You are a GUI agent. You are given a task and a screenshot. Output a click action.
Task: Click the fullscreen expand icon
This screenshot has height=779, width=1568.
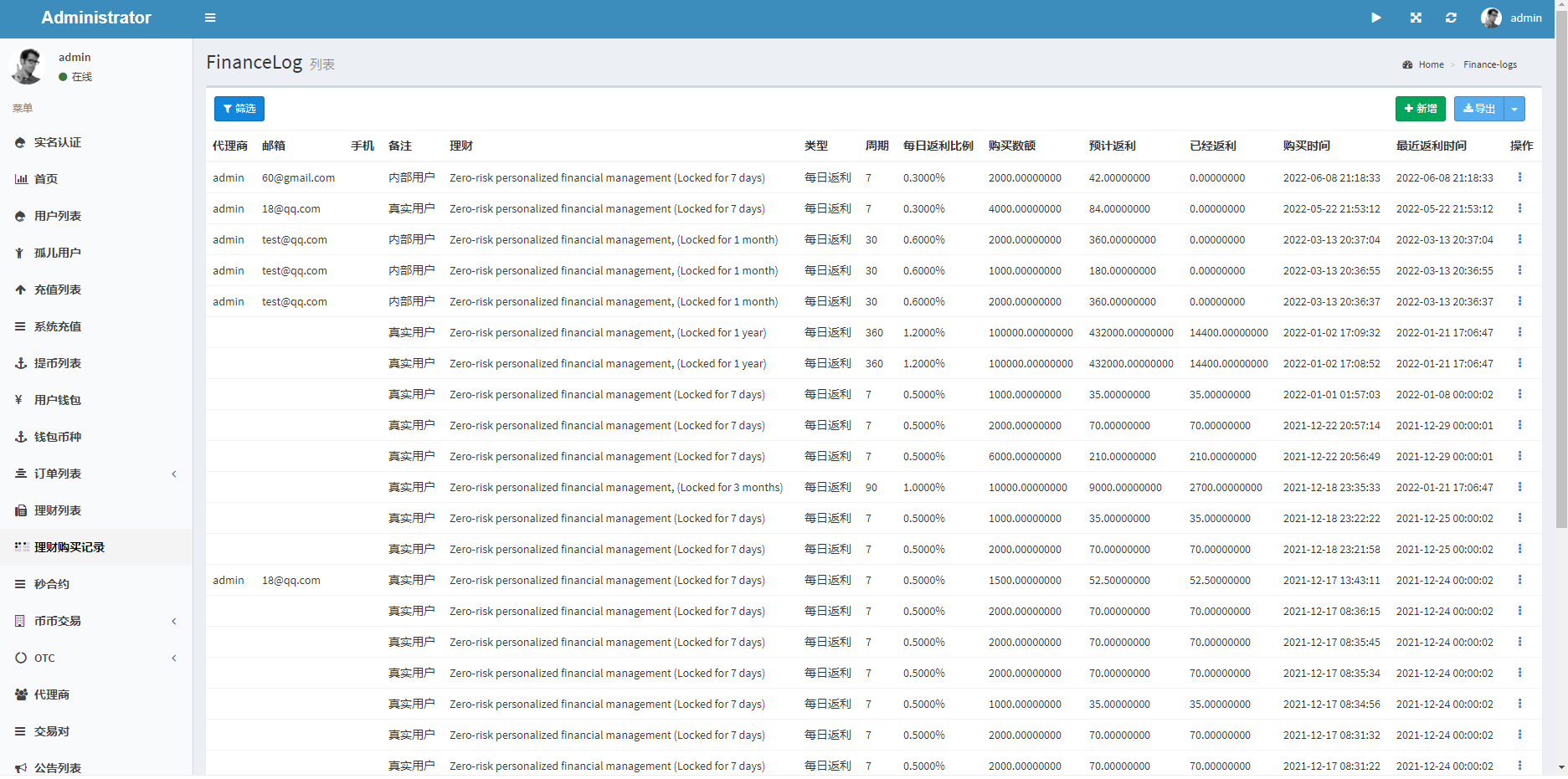[x=1416, y=18]
